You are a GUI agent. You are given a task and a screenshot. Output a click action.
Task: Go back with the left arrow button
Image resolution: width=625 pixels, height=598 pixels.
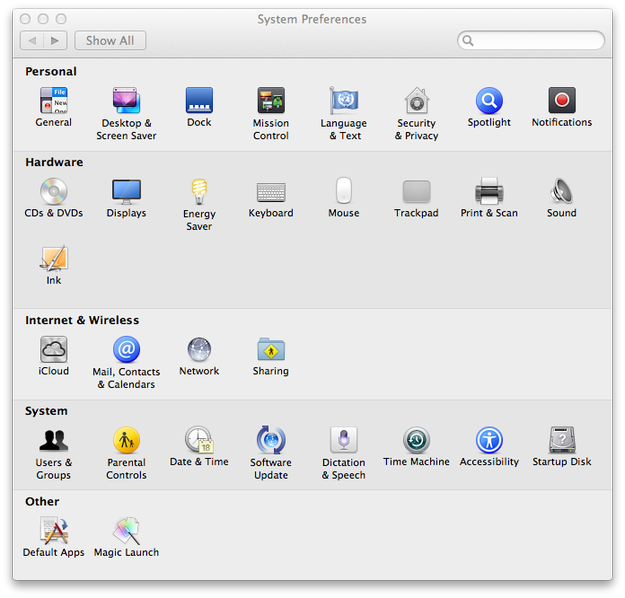click(x=32, y=41)
